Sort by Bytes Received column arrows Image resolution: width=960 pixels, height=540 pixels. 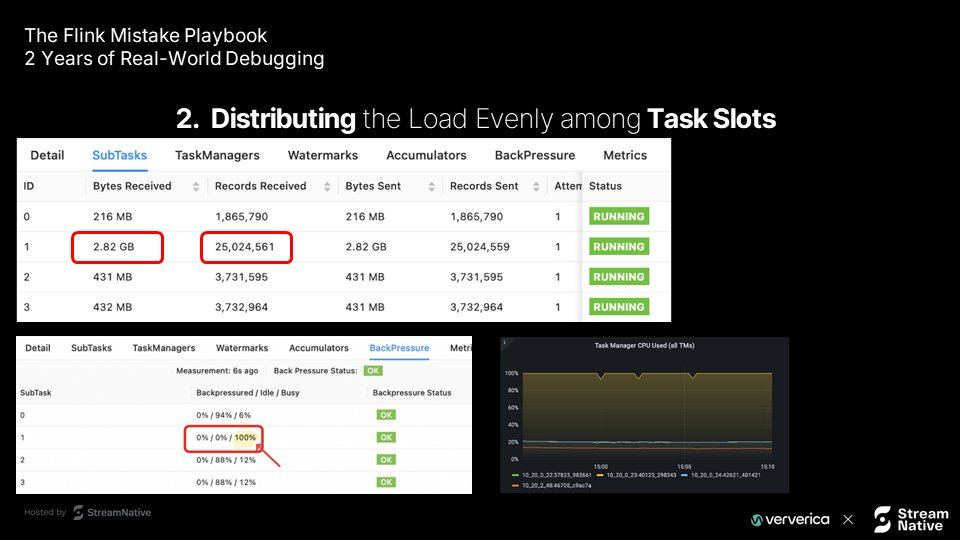[x=196, y=187]
